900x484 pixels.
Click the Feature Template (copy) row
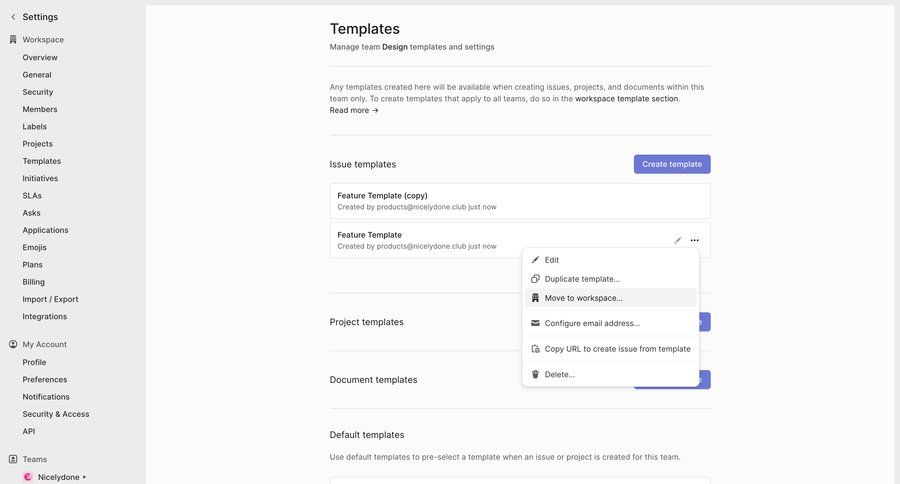520,201
